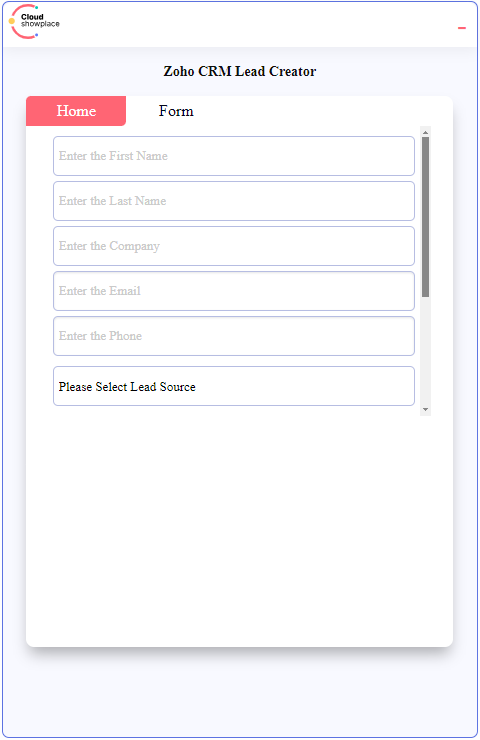Screen dimensions: 480x740
Task: Open the Please Select Lead Source dropdown
Action: pos(234,386)
